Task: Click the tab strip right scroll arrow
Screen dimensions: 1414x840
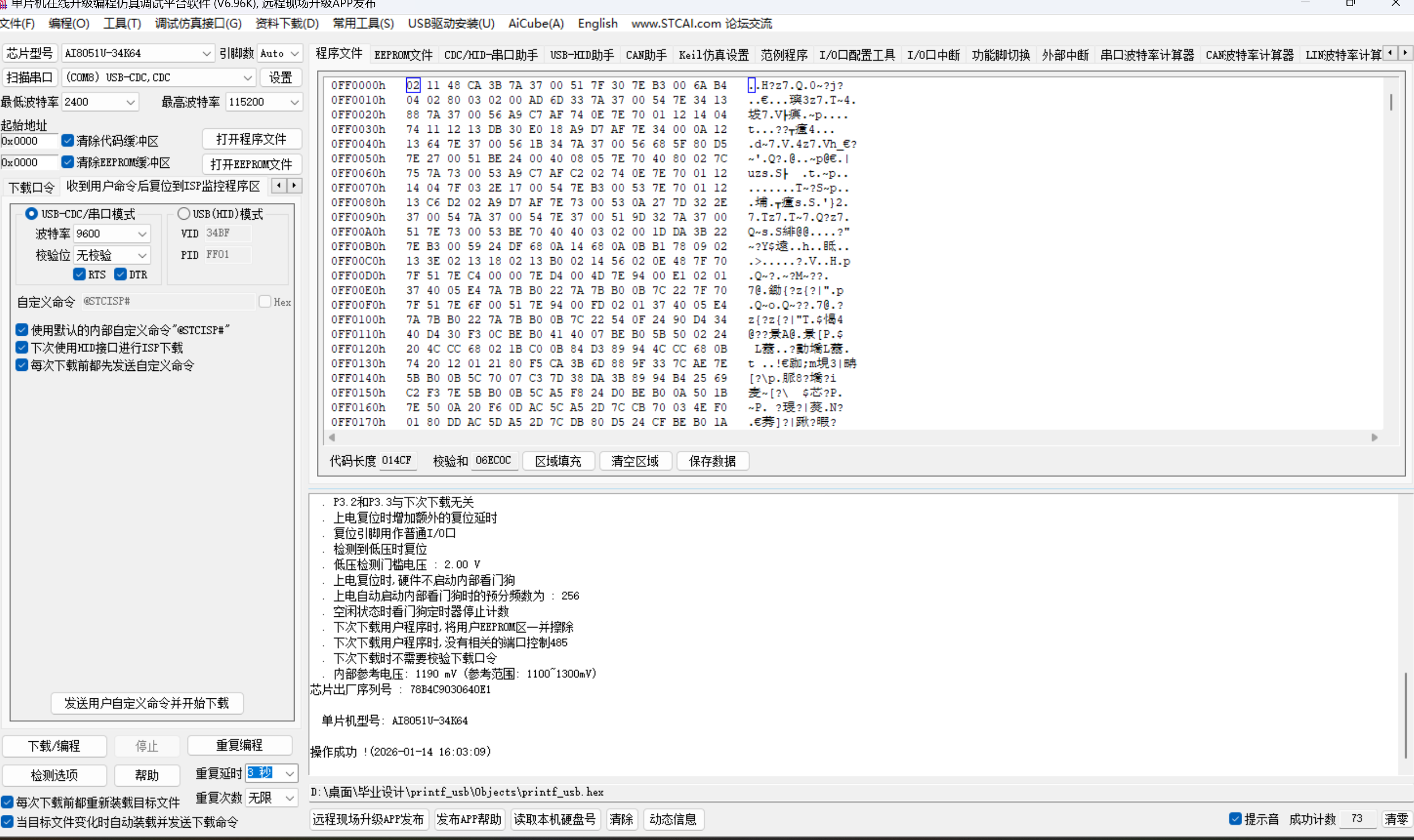Action: coord(1407,52)
